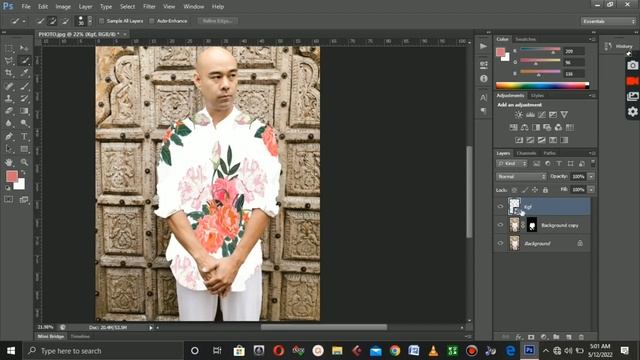Viewport: 640px width, 360px height.
Task: Open the collapsed History panel
Action: [619, 47]
